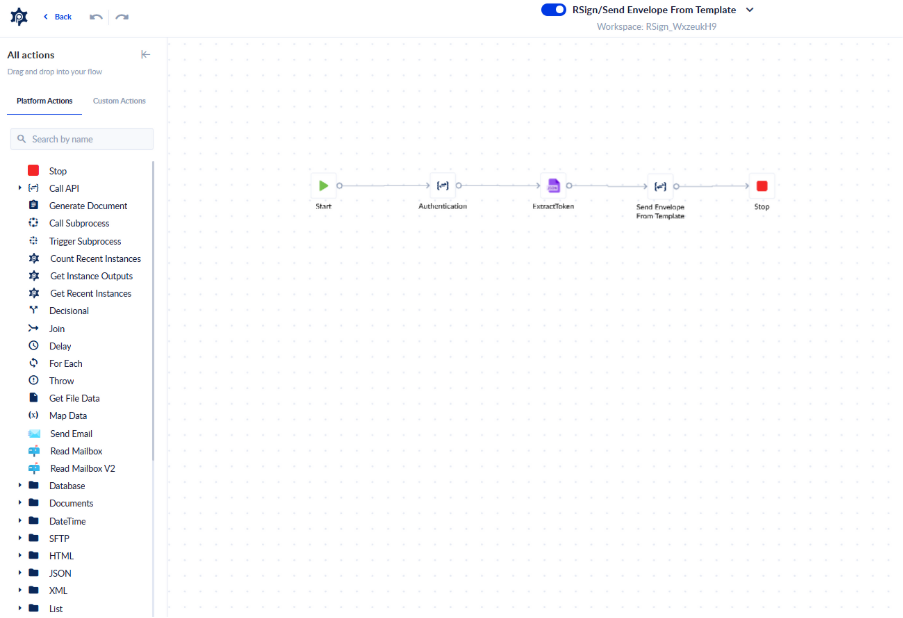Click the undo arrow icon
The image size is (903, 618).
click(96, 17)
